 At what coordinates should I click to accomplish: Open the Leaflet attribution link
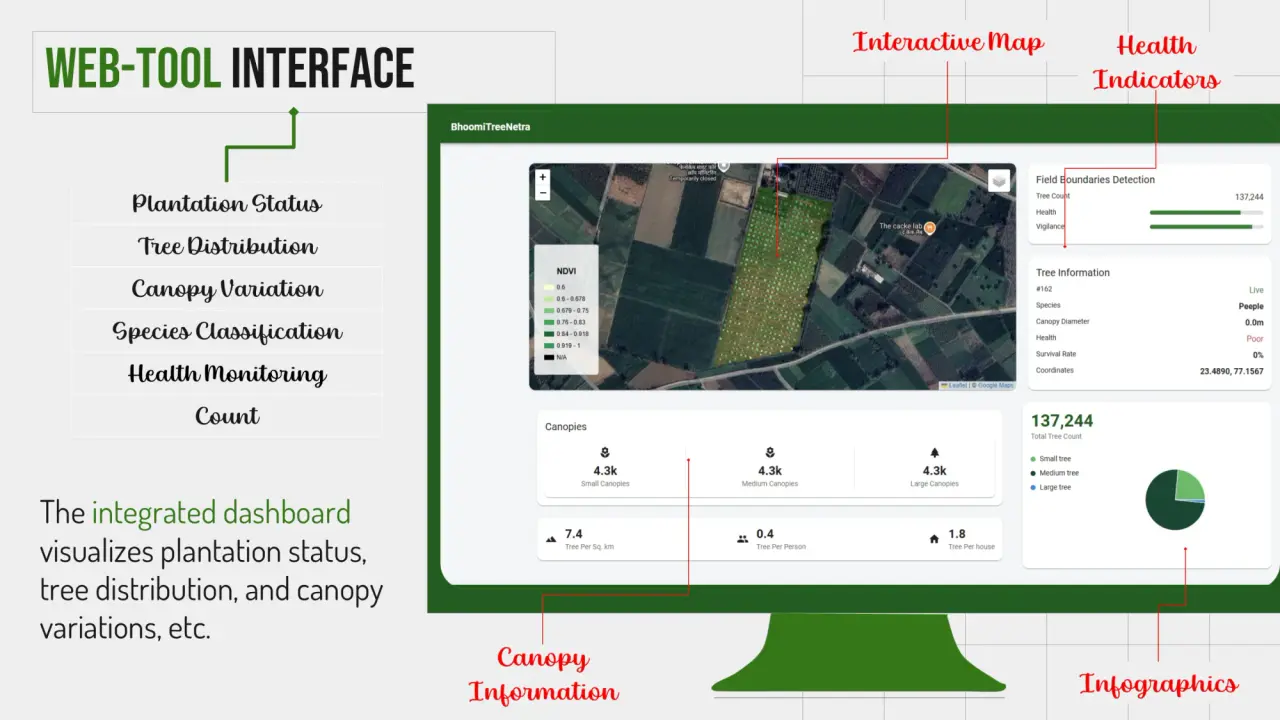[956, 385]
